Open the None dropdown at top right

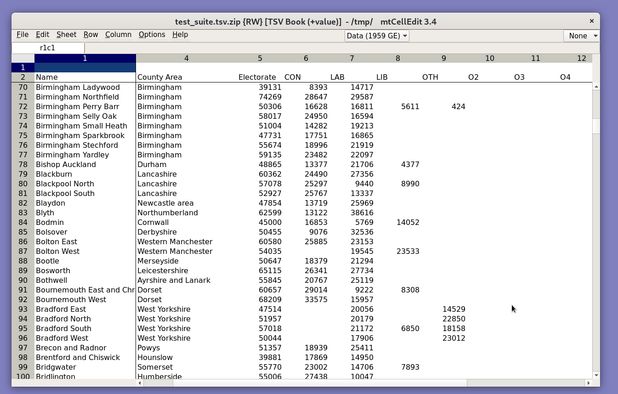(x=582, y=36)
